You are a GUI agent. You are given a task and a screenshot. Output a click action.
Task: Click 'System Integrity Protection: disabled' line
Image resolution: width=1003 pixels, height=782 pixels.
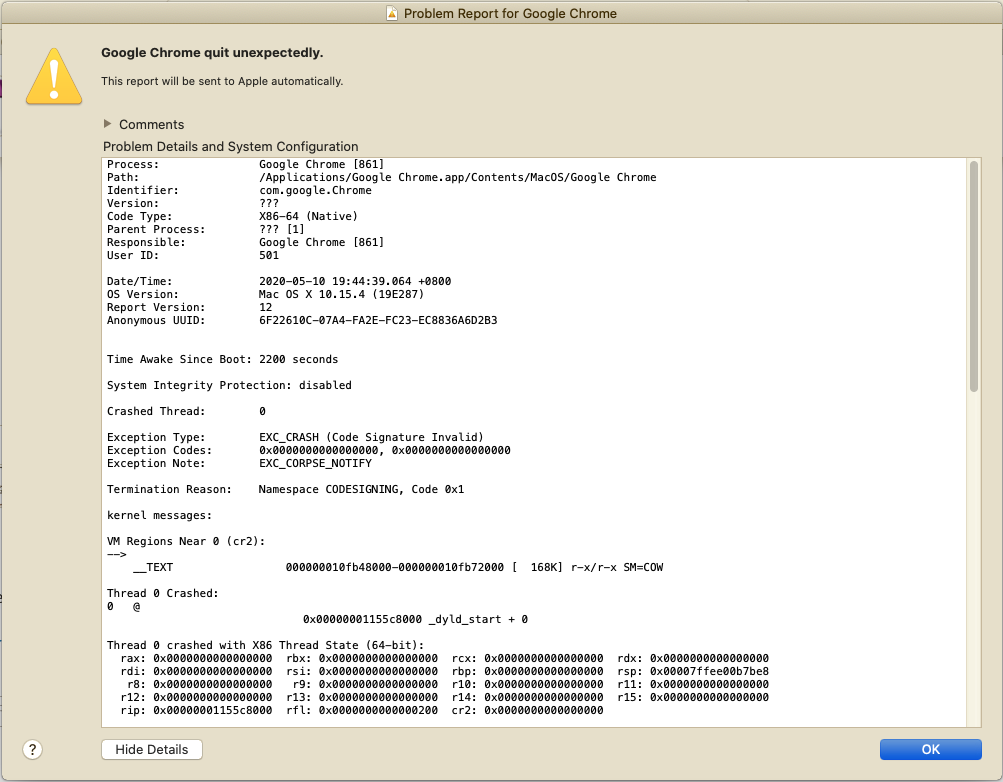[229, 386]
